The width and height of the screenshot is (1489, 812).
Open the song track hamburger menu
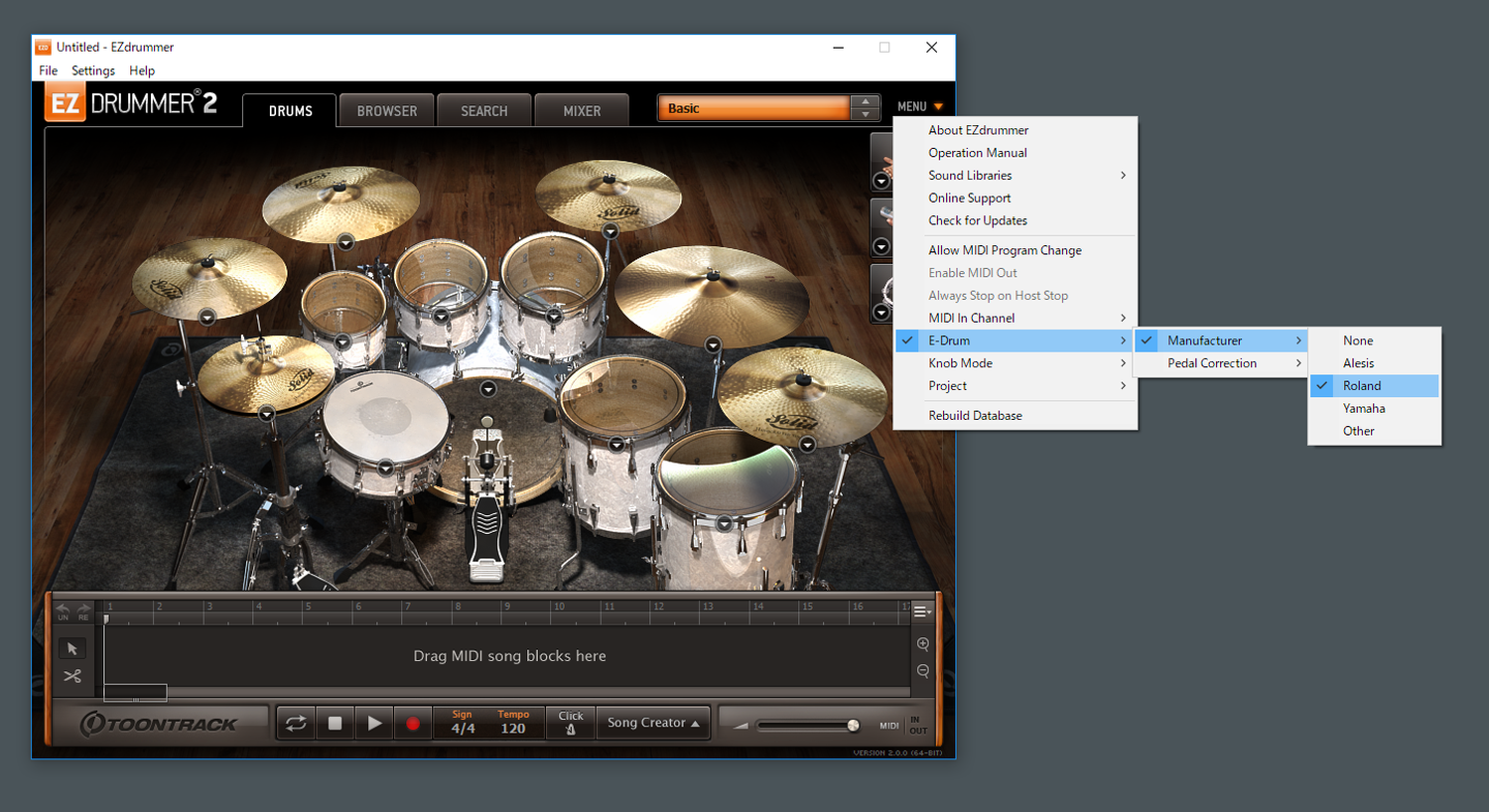pos(921,611)
